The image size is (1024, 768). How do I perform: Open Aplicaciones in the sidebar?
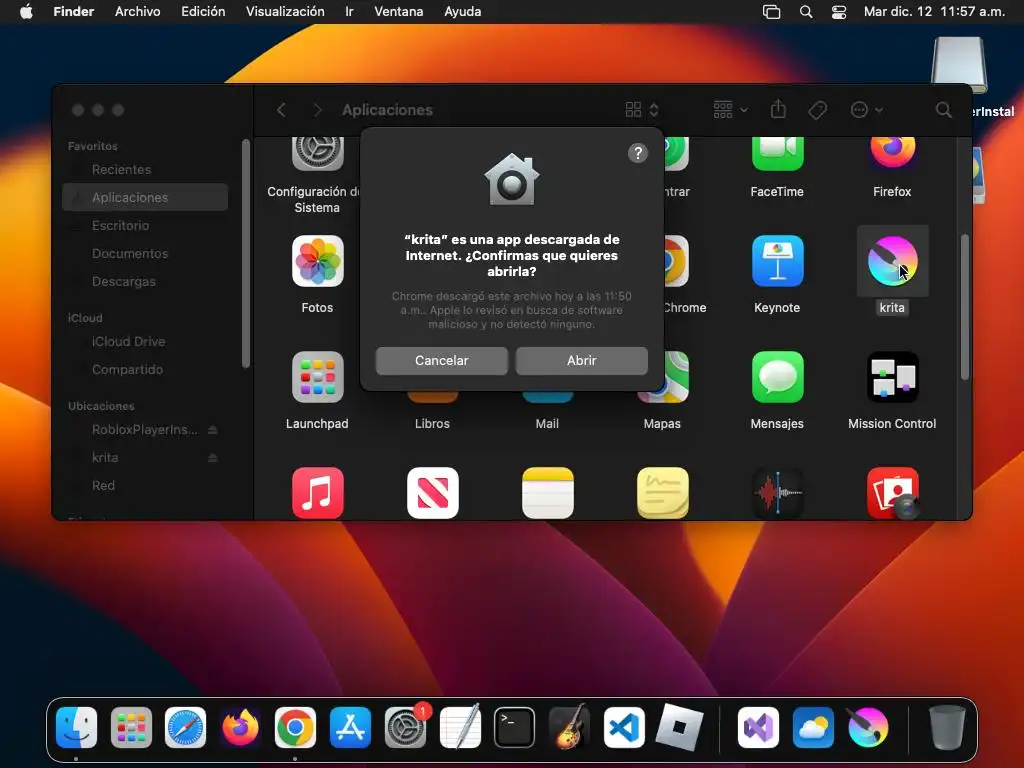pyautogui.click(x=145, y=197)
